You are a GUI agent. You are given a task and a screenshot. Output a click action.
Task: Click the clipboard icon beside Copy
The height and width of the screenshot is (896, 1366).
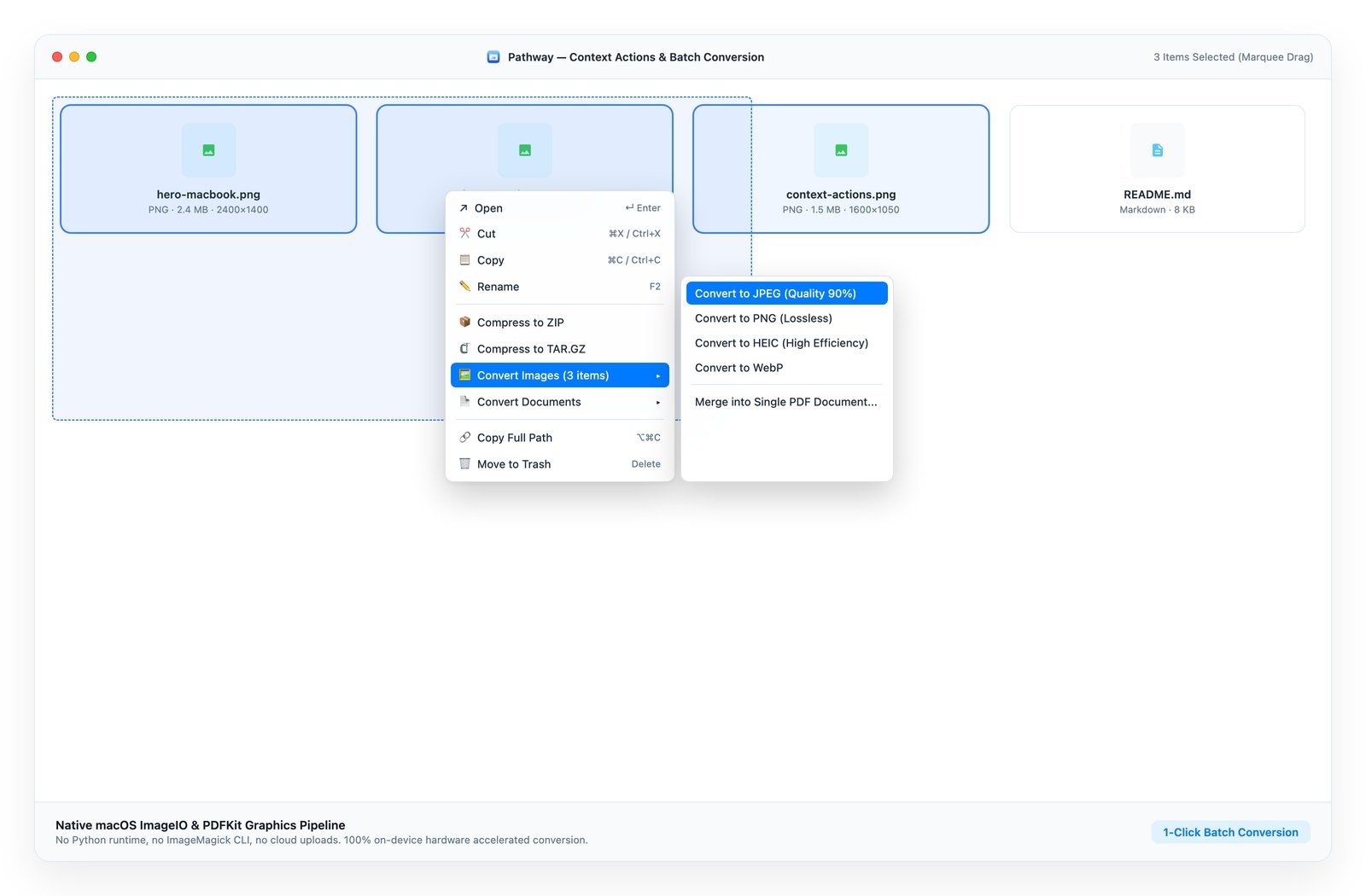464,259
